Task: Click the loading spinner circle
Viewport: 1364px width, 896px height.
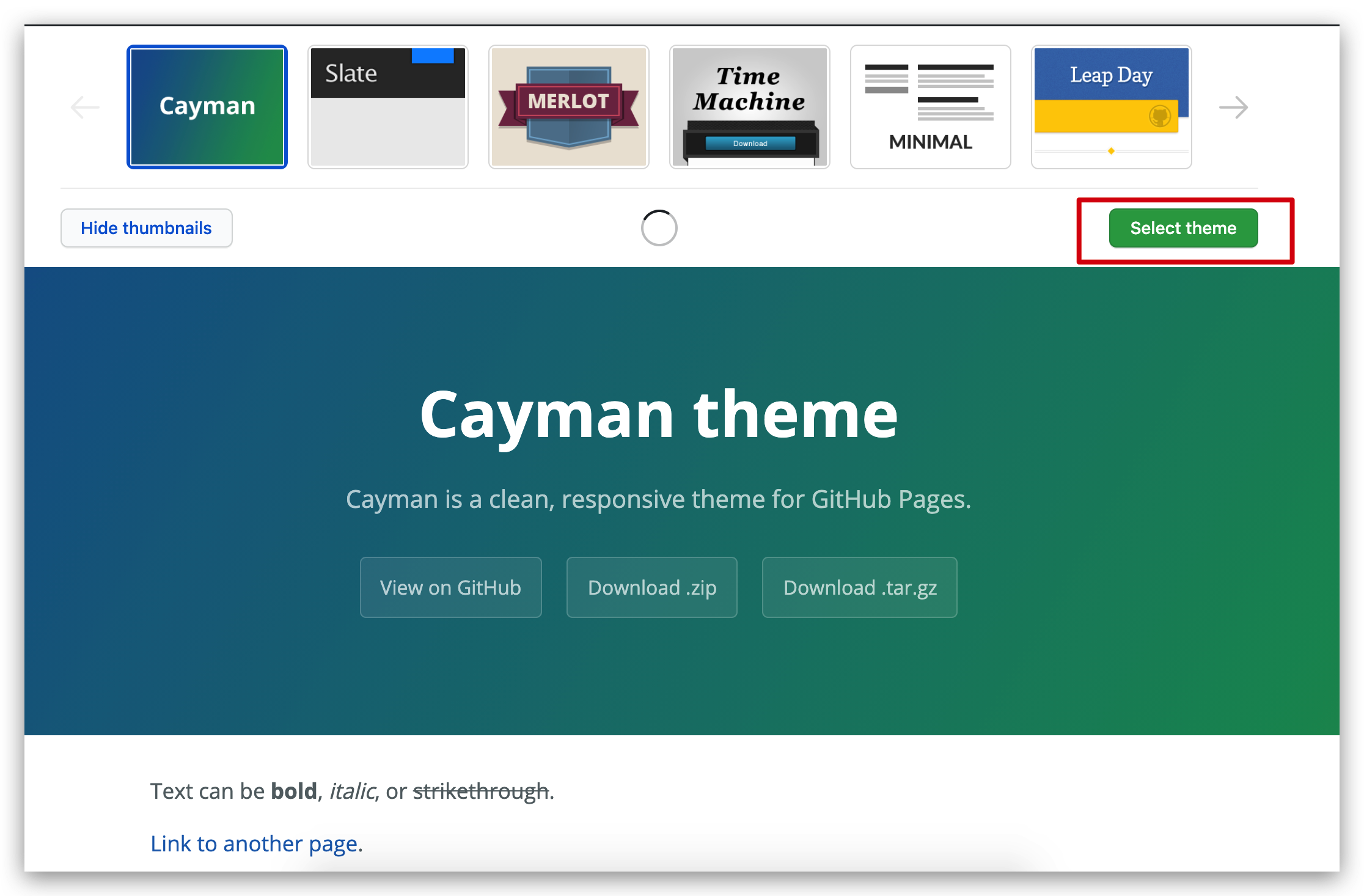Action: tap(659, 228)
